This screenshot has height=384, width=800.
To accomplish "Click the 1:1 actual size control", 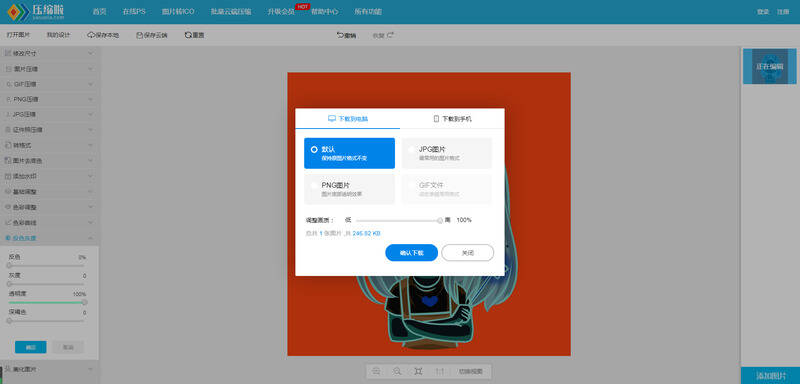I will pos(440,371).
